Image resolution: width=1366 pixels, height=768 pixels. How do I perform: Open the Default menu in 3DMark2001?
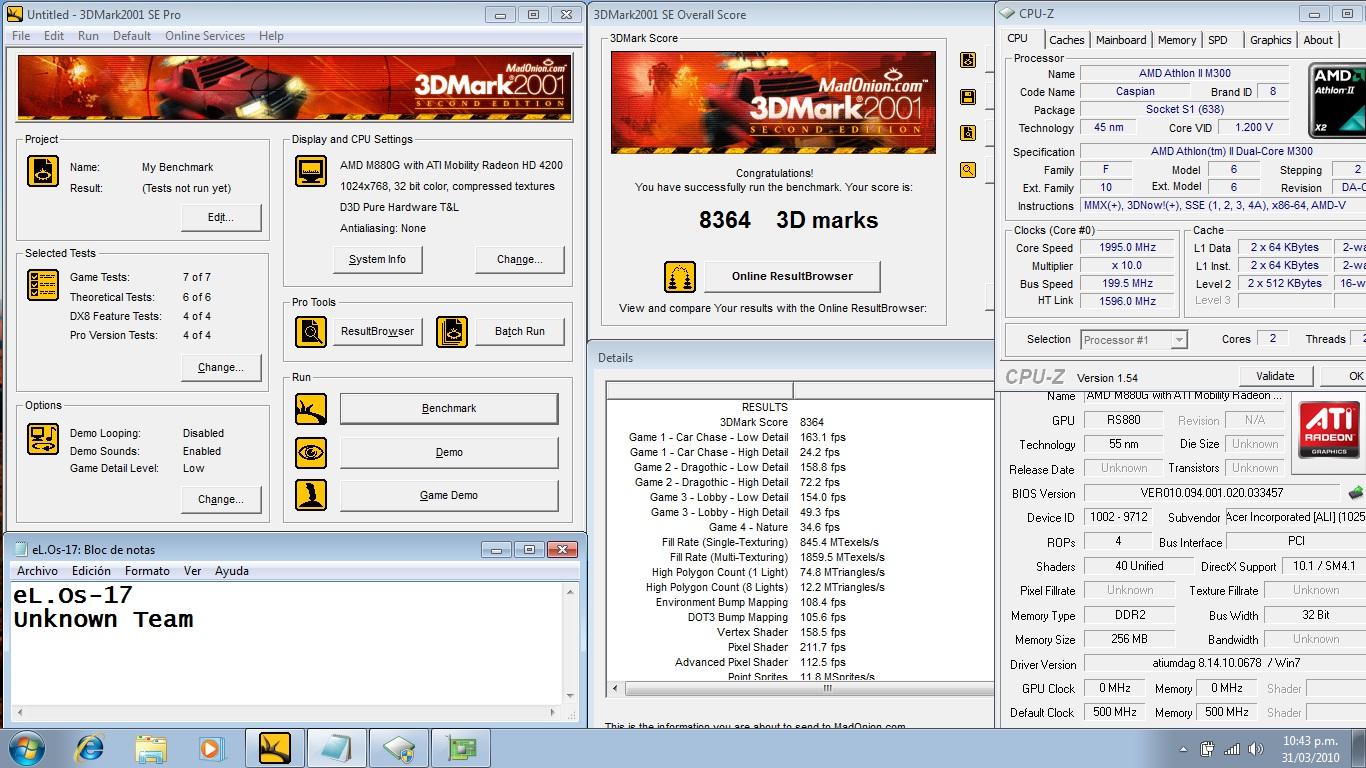point(132,36)
